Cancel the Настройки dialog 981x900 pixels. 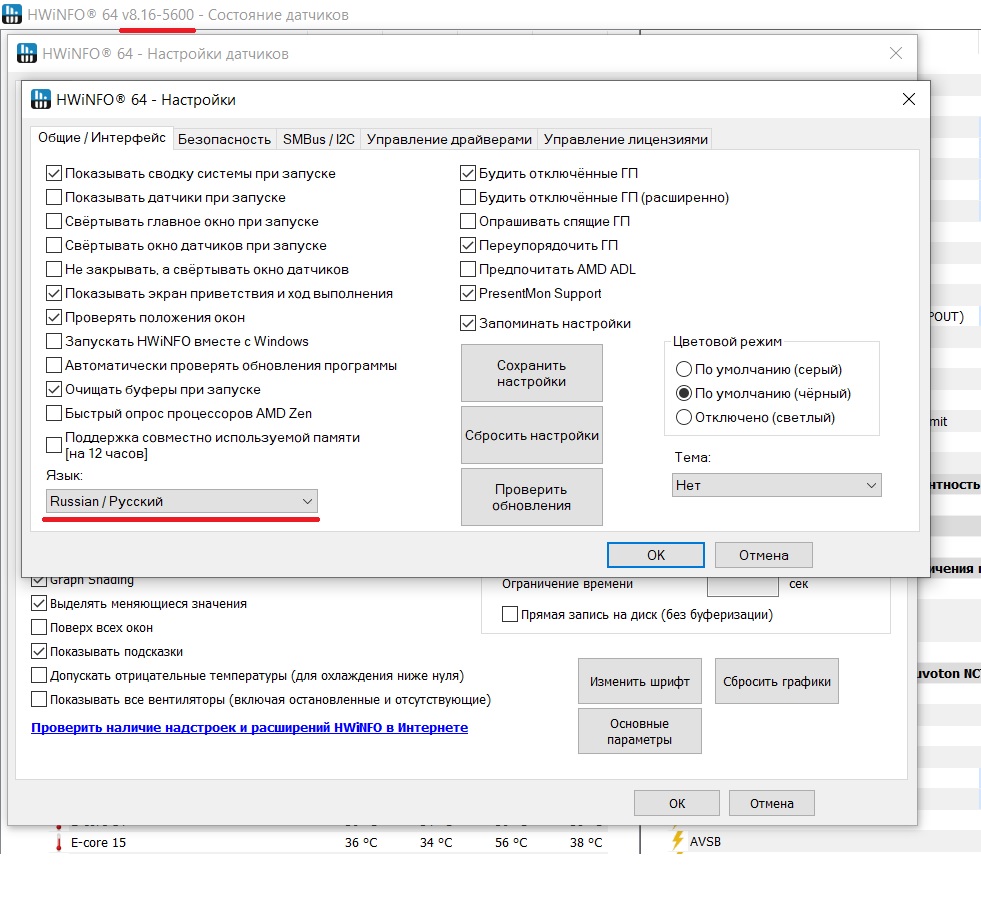tap(763, 555)
